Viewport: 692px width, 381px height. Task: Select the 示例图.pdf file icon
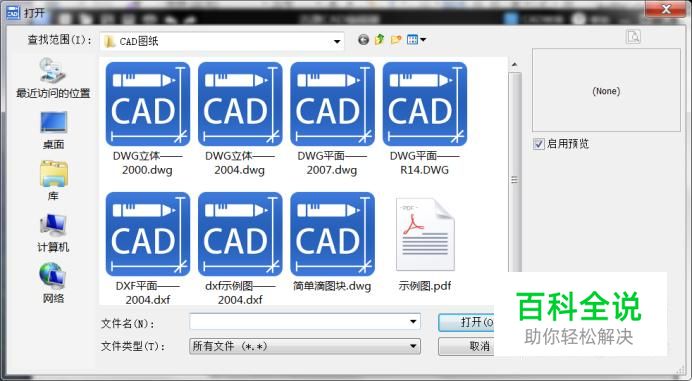425,234
